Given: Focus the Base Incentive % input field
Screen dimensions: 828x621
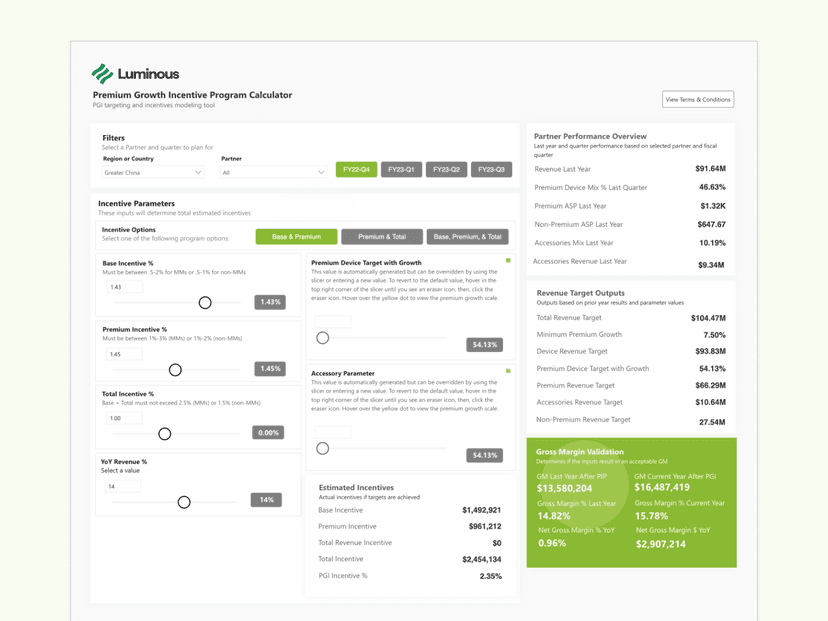Looking at the screenshot, I should [x=125, y=287].
